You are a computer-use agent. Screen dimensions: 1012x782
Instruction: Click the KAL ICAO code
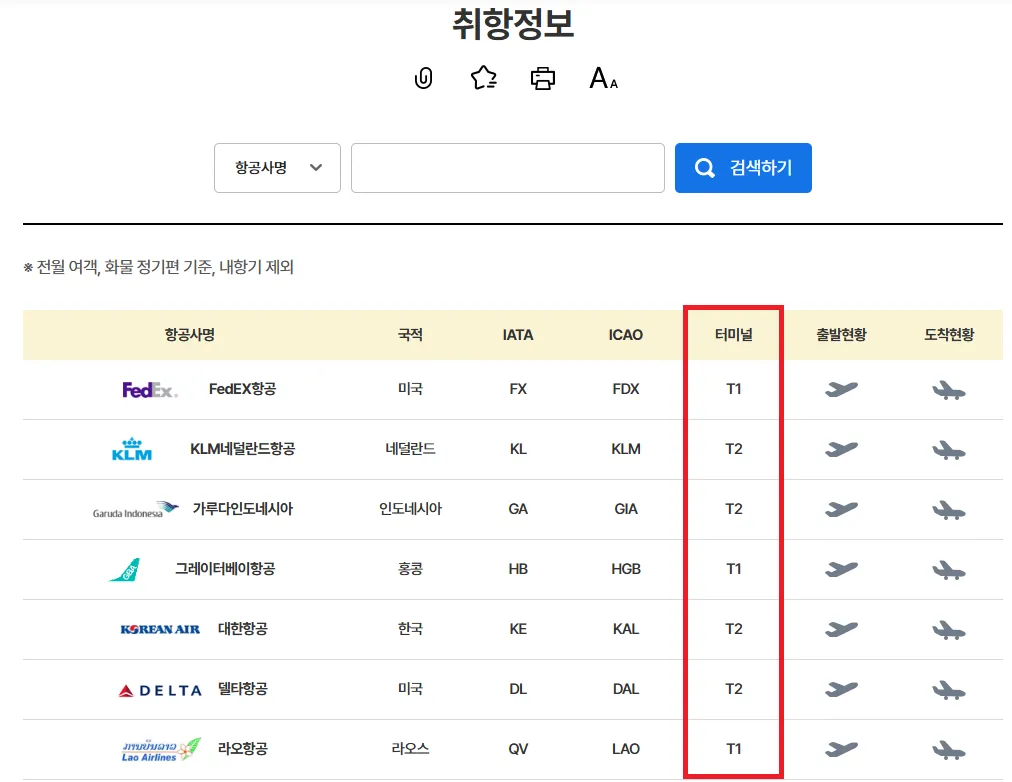[x=625, y=629]
